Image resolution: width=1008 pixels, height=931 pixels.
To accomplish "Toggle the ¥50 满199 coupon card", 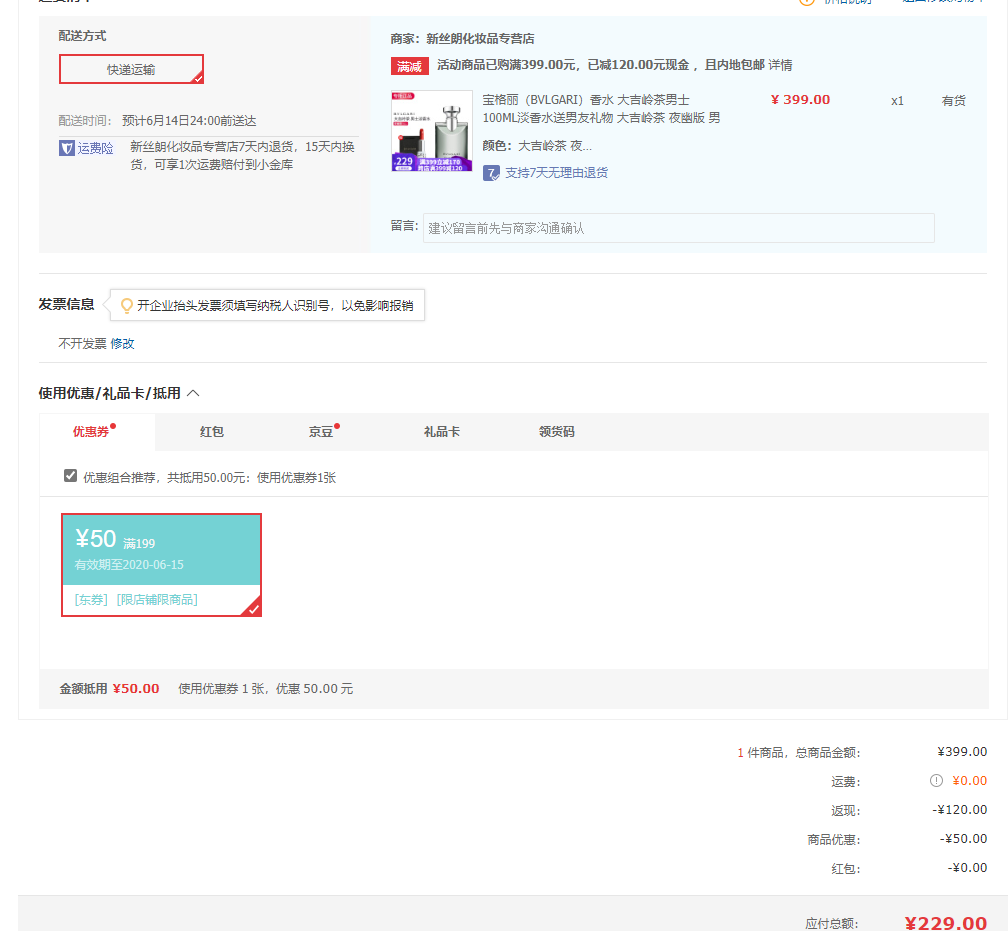I will (161, 565).
